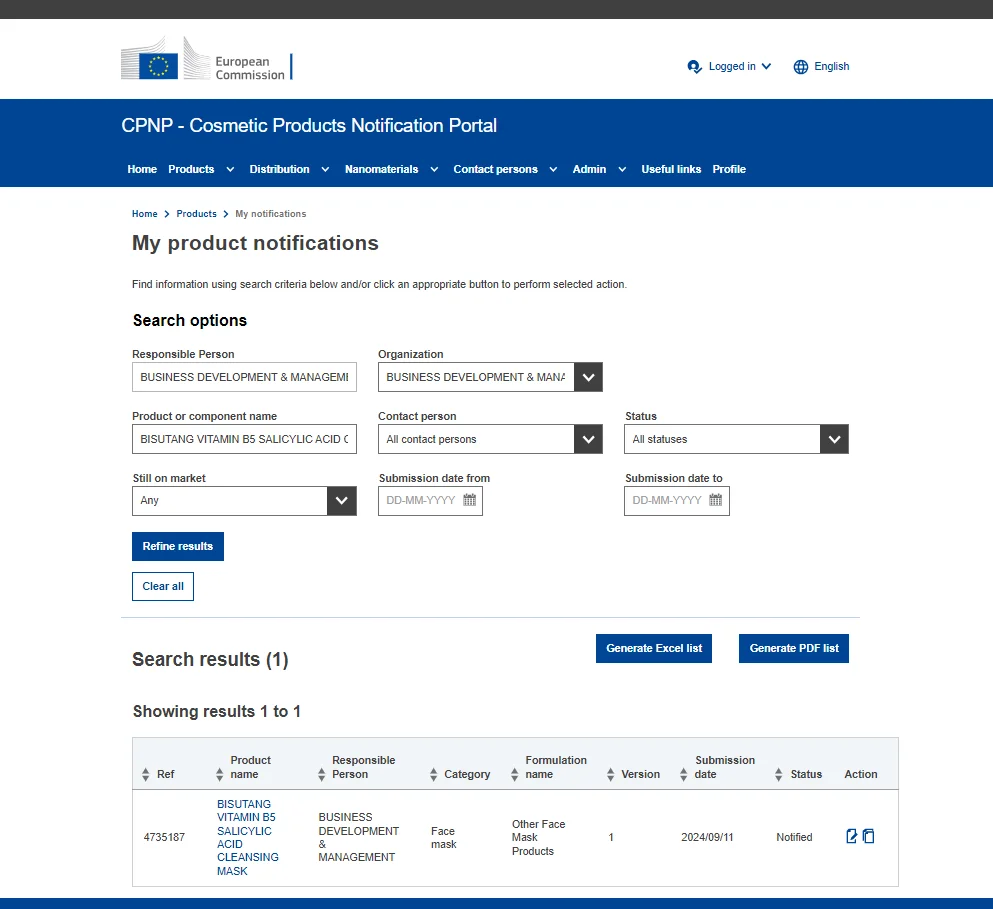Screen dimensions: 993x909
Task: Click the duplicate notification icon in Action column
Action: pos(869,837)
